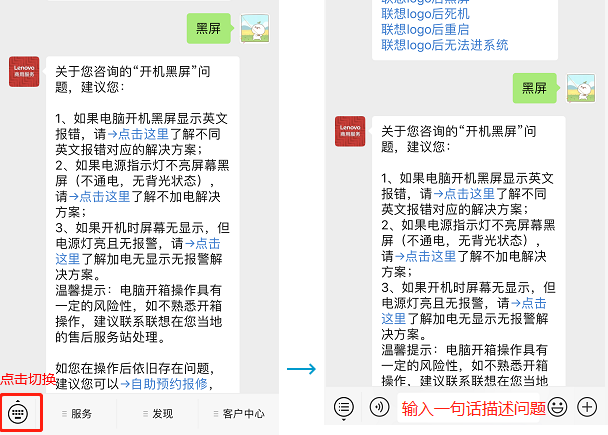Expand the 发现 menu
Viewport: 608px width, 435px height.
160,413
